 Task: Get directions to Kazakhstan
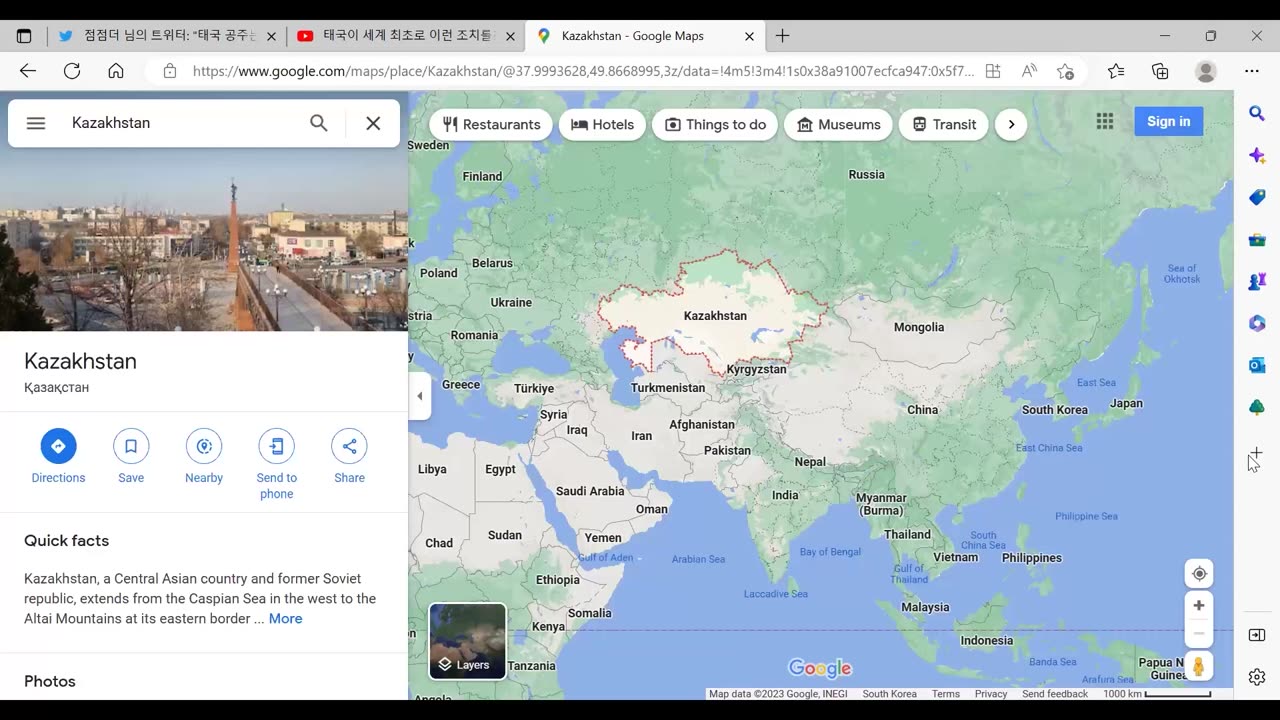click(x=58, y=457)
